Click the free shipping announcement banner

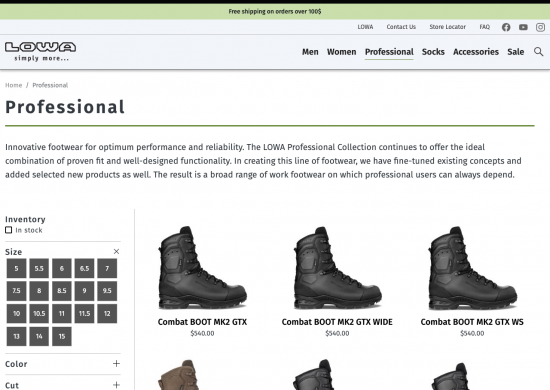pyautogui.click(x=275, y=12)
